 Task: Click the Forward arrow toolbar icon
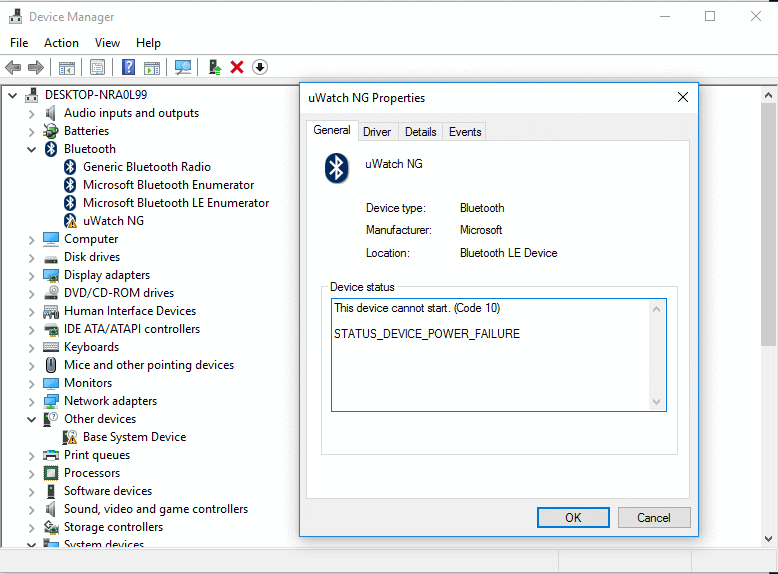click(36, 67)
